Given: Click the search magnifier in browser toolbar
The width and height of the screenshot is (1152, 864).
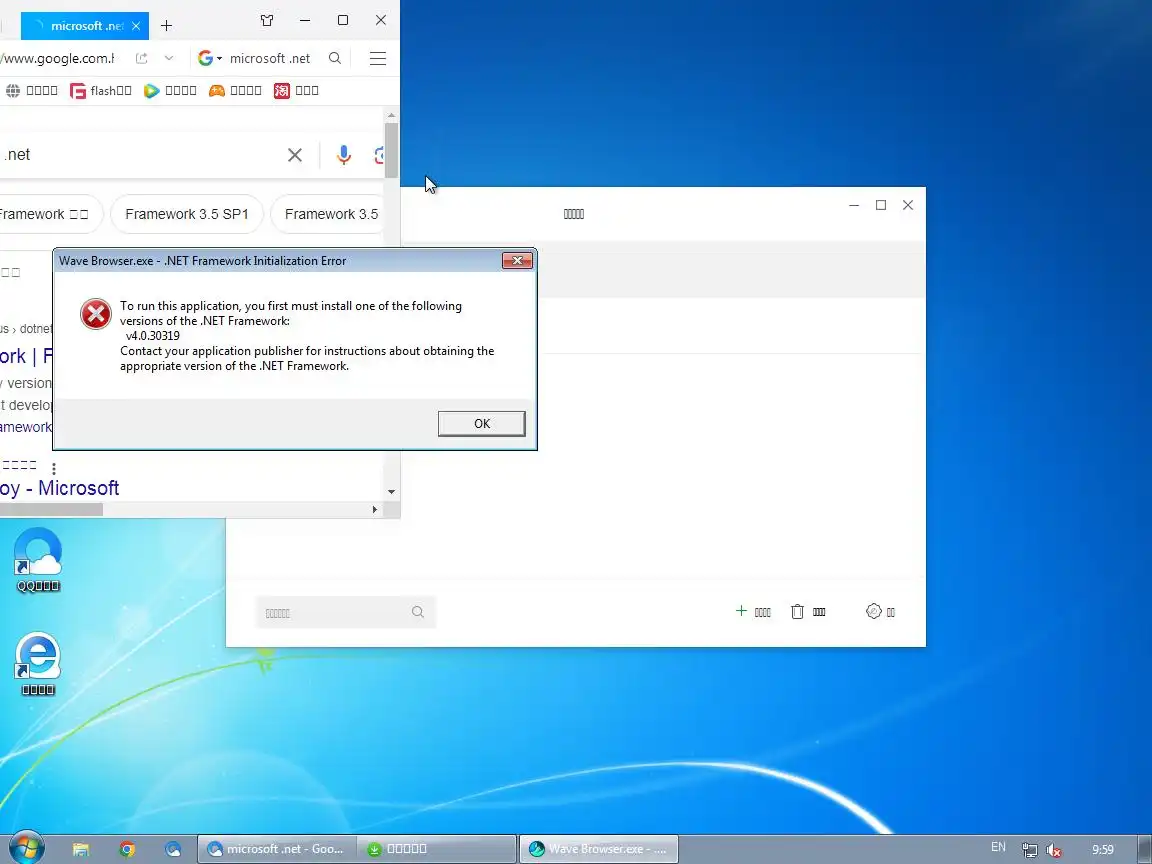Looking at the screenshot, I should [x=335, y=58].
